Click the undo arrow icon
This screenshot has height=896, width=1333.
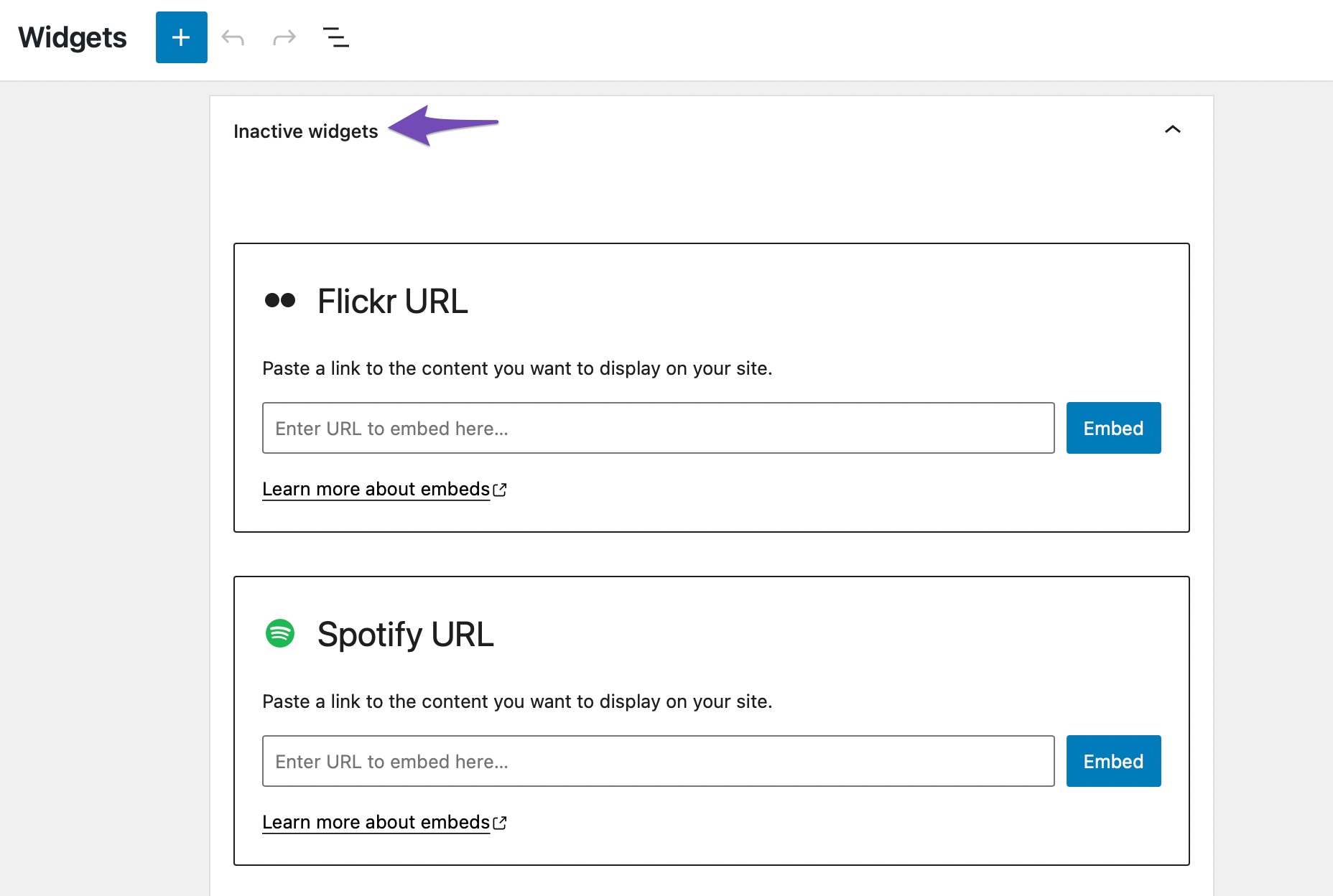pyautogui.click(x=233, y=37)
